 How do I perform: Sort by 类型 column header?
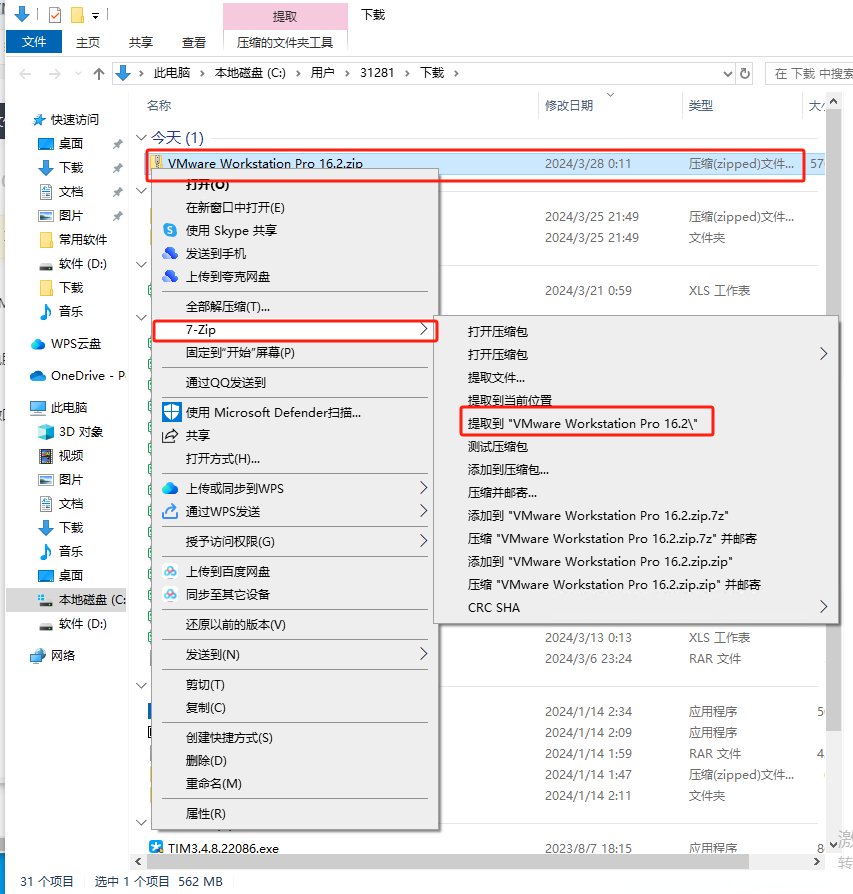tap(700, 105)
